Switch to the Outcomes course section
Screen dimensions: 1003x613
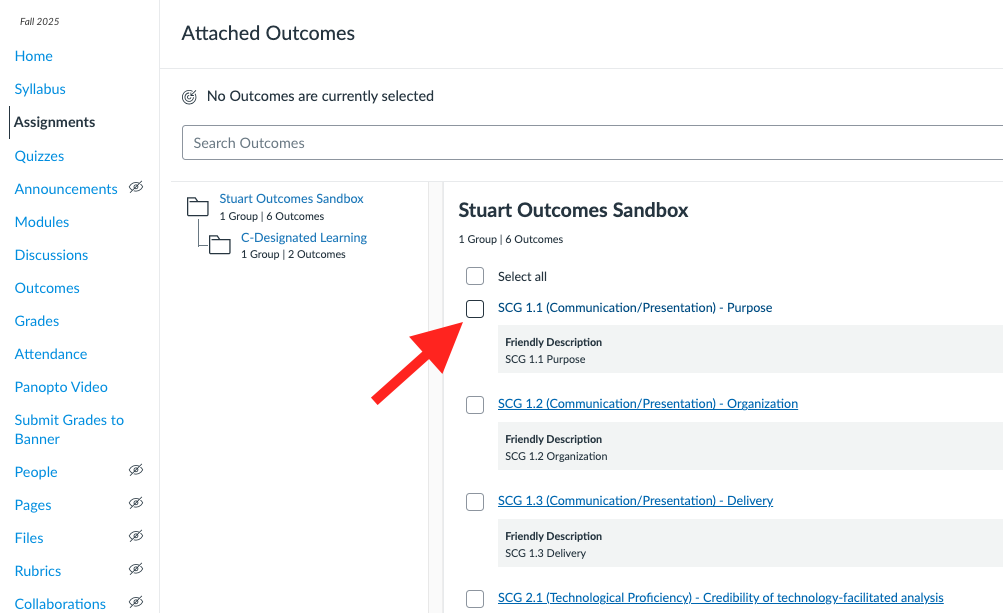pyautogui.click(x=46, y=287)
